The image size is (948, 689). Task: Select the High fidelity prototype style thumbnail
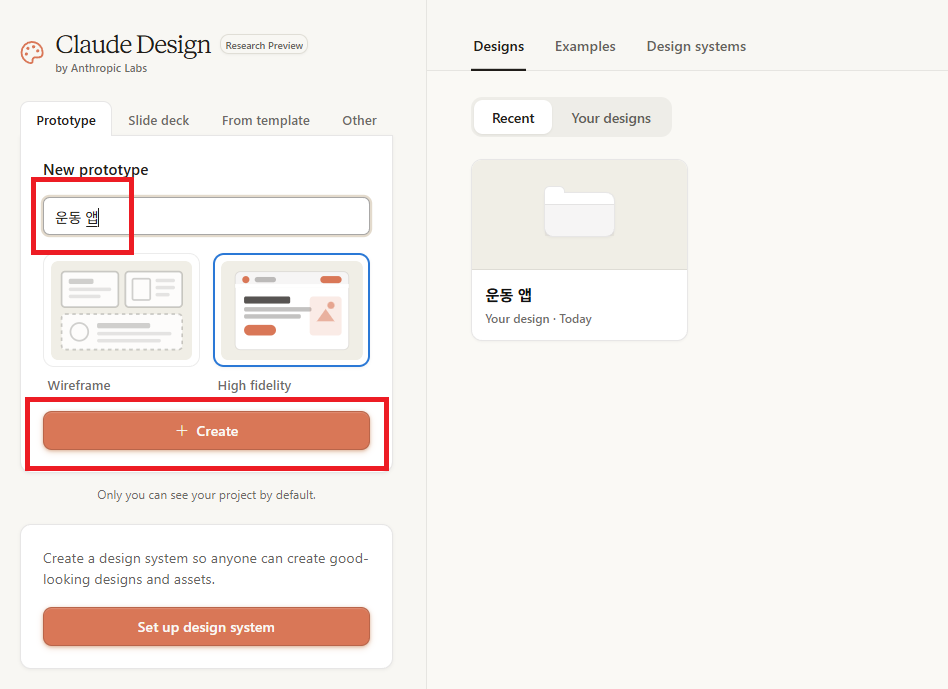point(291,310)
